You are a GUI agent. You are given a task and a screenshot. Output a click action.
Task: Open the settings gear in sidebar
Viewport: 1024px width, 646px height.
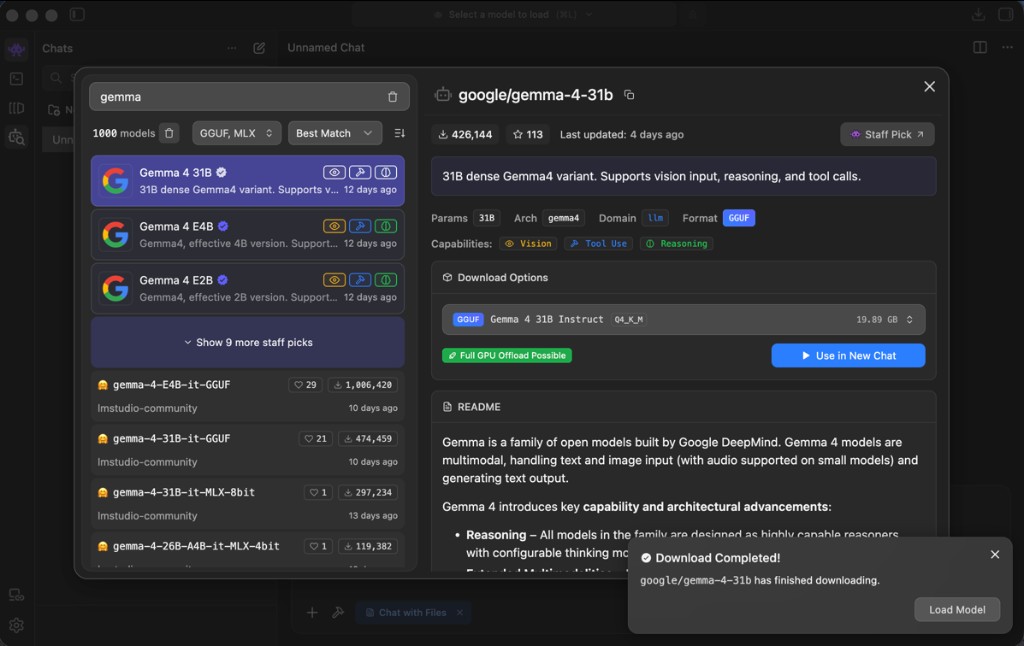[x=16, y=625]
